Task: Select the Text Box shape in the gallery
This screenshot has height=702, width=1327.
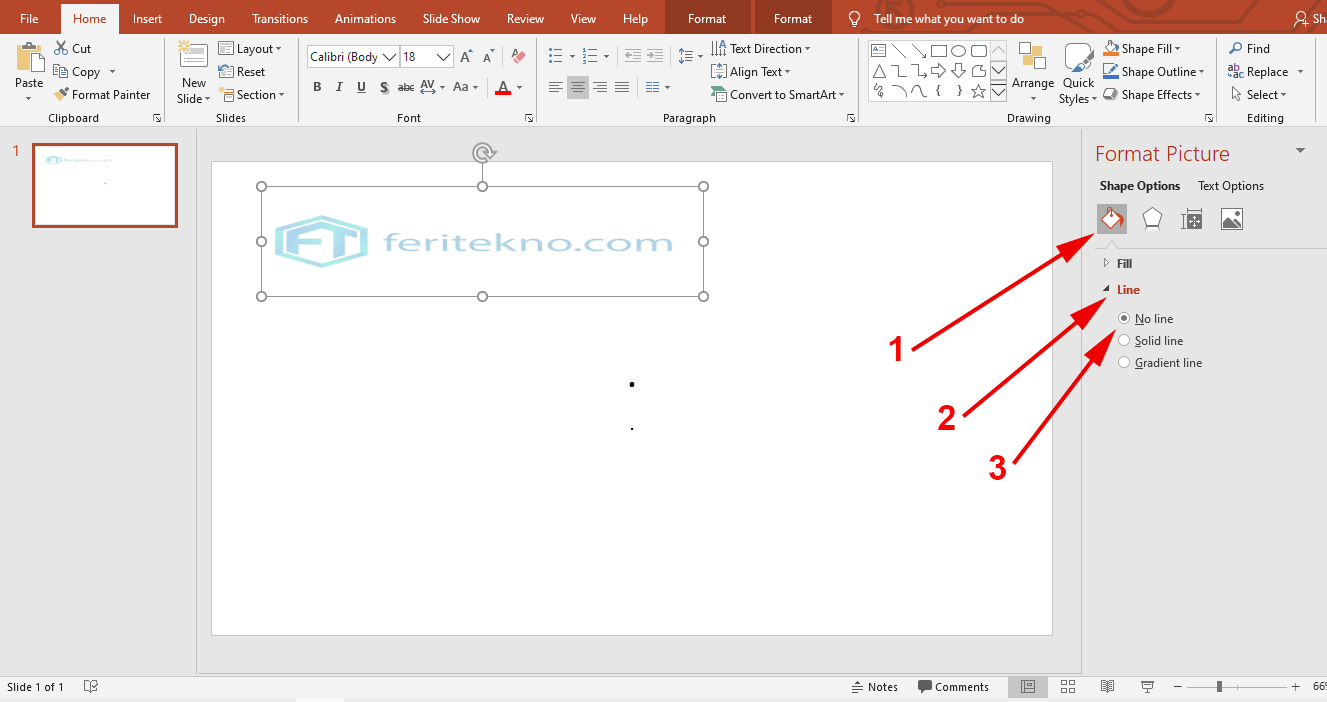Action: tap(879, 51)
